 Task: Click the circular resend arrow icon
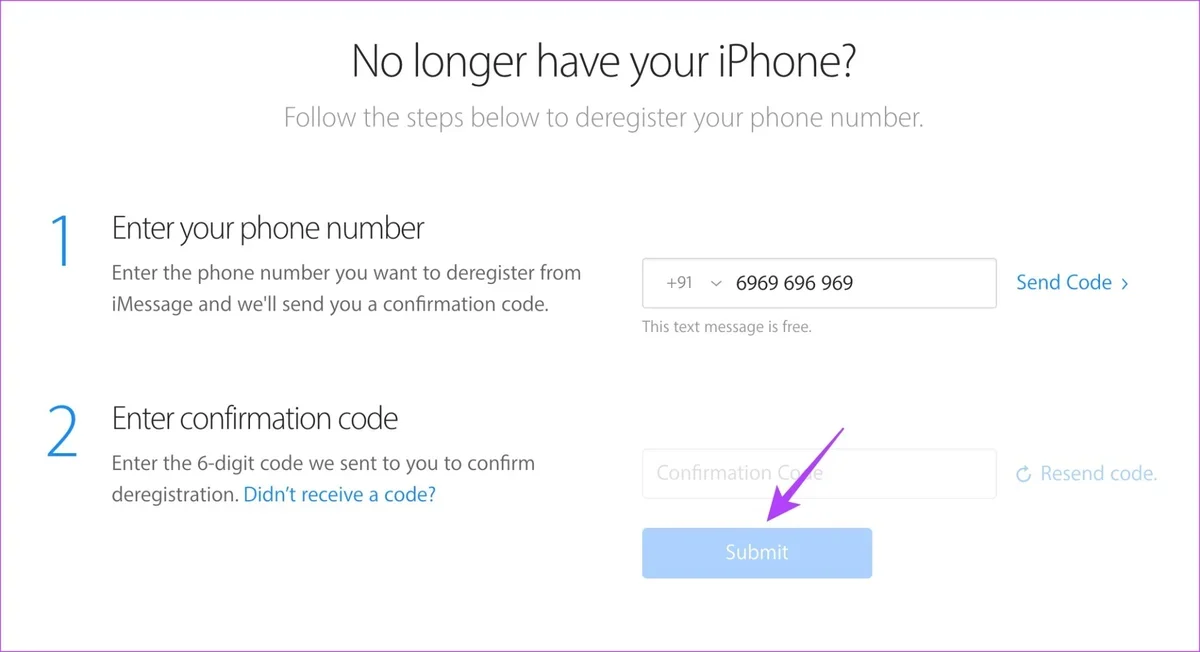[x=1023, y=474]
